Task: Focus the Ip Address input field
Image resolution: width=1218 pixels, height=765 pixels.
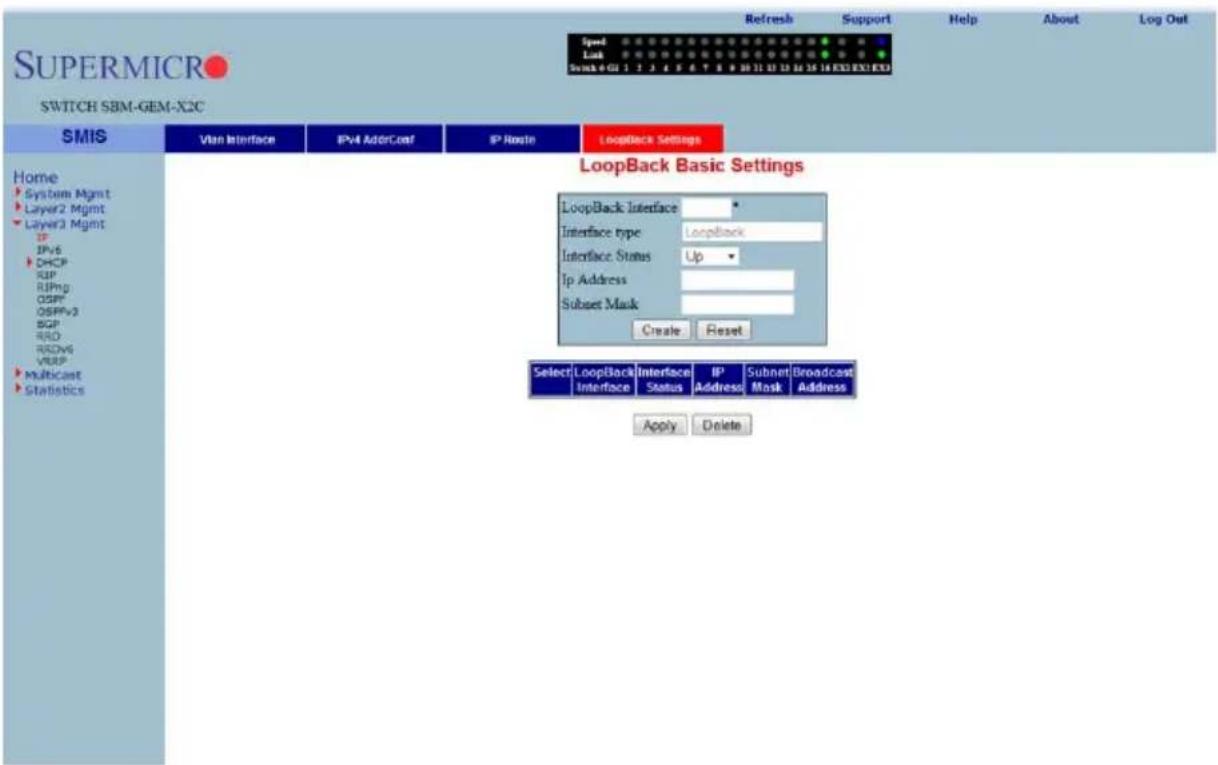Action: click(738, 280)
